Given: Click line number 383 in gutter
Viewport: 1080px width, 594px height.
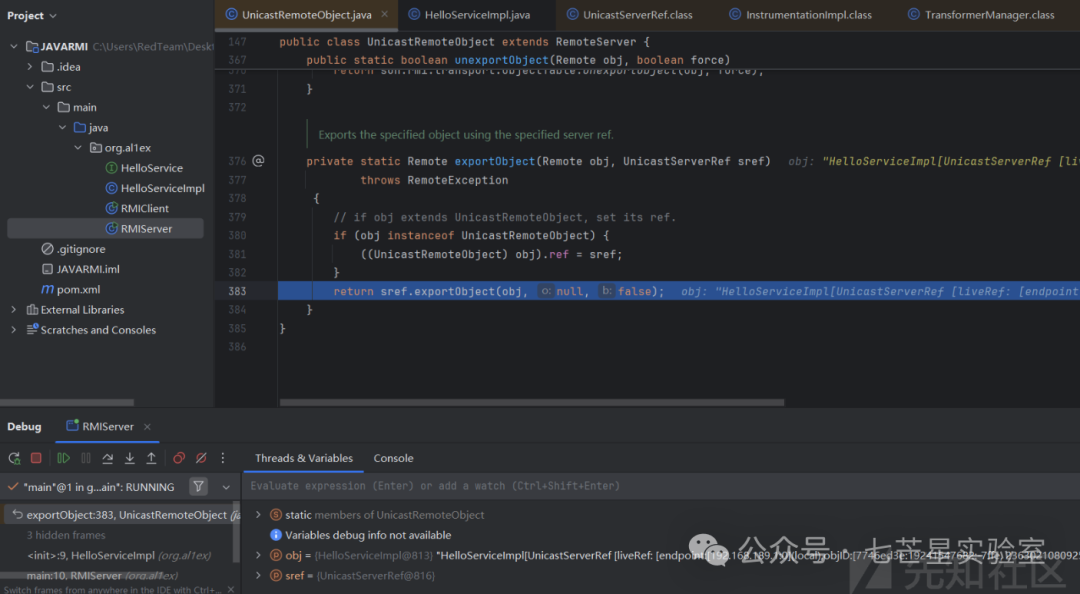Looking at the screenshot, I should click(x=237, y=291).
